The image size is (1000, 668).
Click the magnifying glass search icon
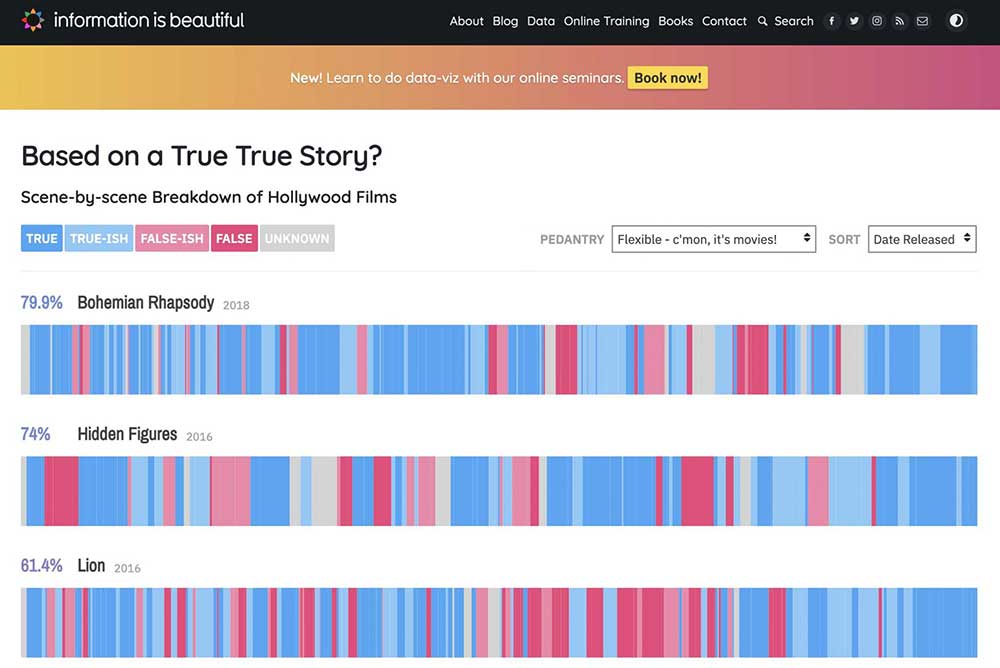762,21
